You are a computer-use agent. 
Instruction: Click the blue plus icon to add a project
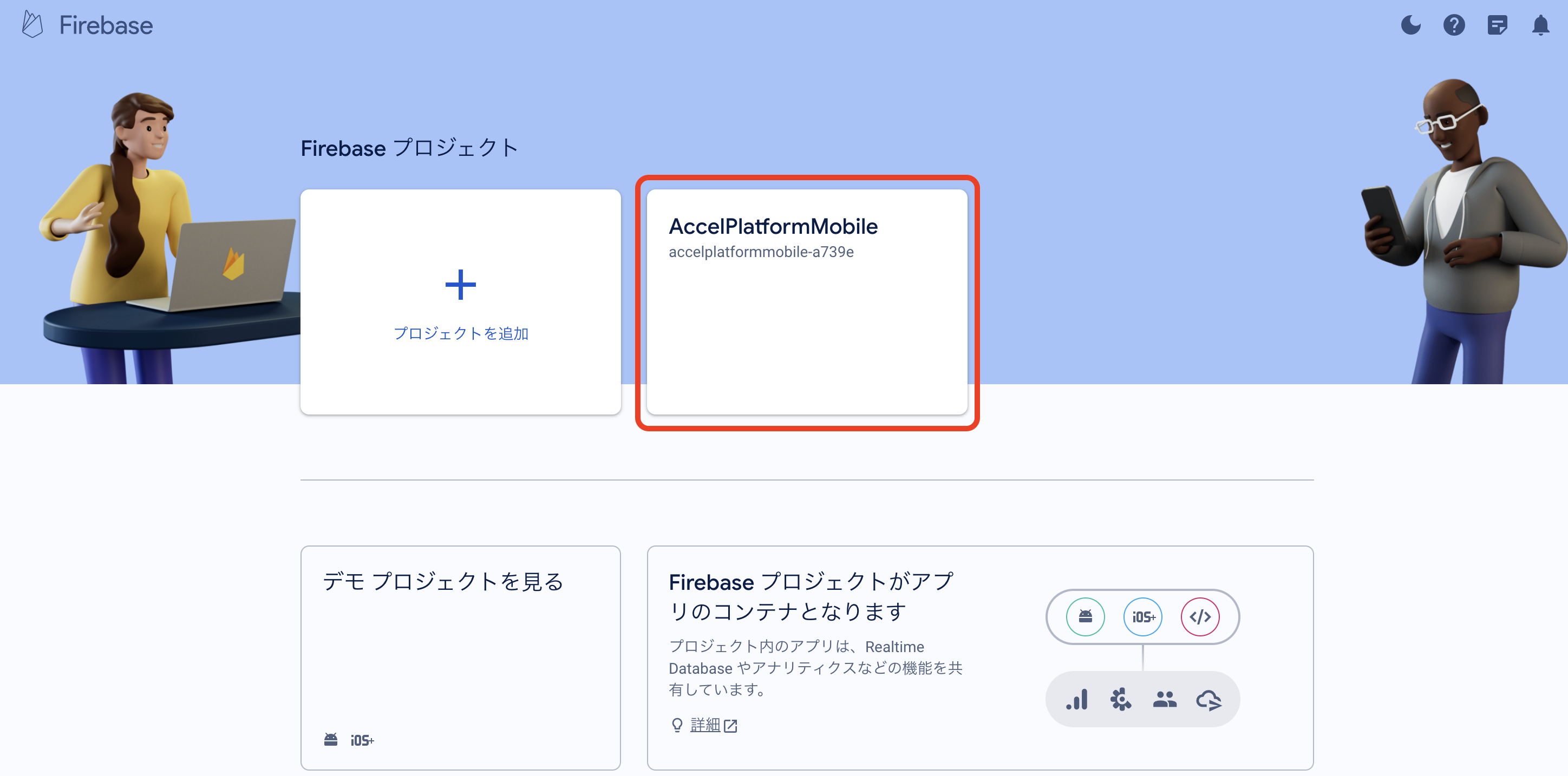click(x=460, y=285)
